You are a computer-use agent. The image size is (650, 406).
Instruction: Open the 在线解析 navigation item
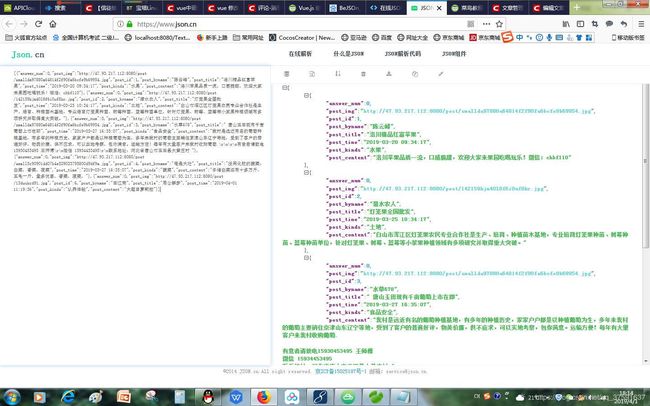[x=300, y=54]
